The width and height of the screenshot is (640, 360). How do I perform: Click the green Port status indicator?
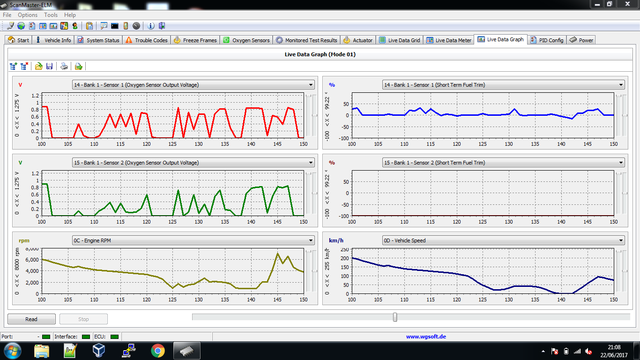point(46,337)
